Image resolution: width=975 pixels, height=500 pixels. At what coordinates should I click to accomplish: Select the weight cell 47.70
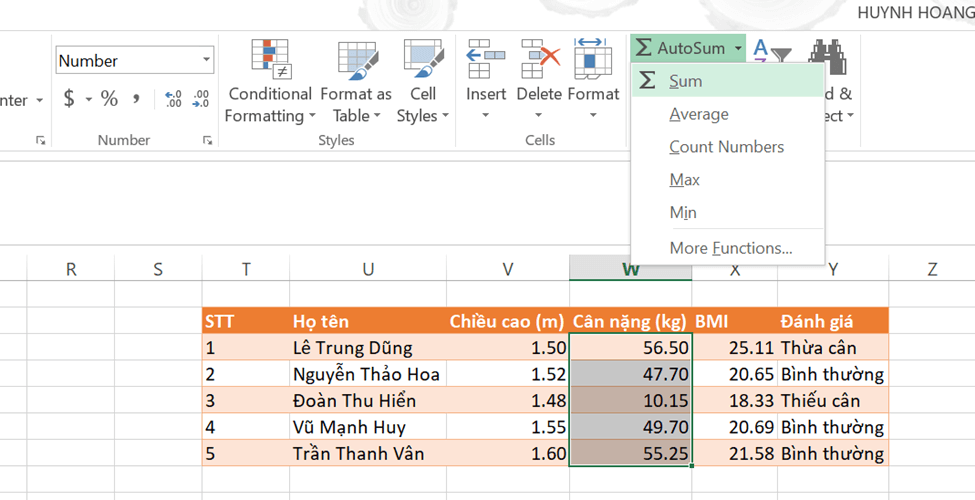pos(631,374)
